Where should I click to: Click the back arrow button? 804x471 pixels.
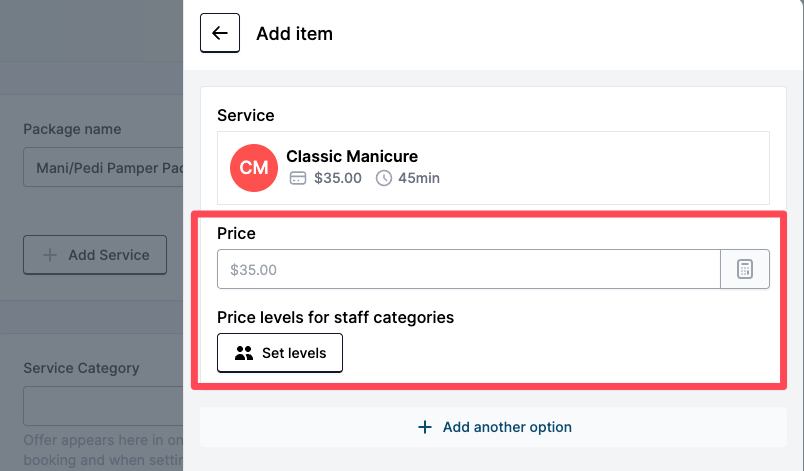(220, 33)
